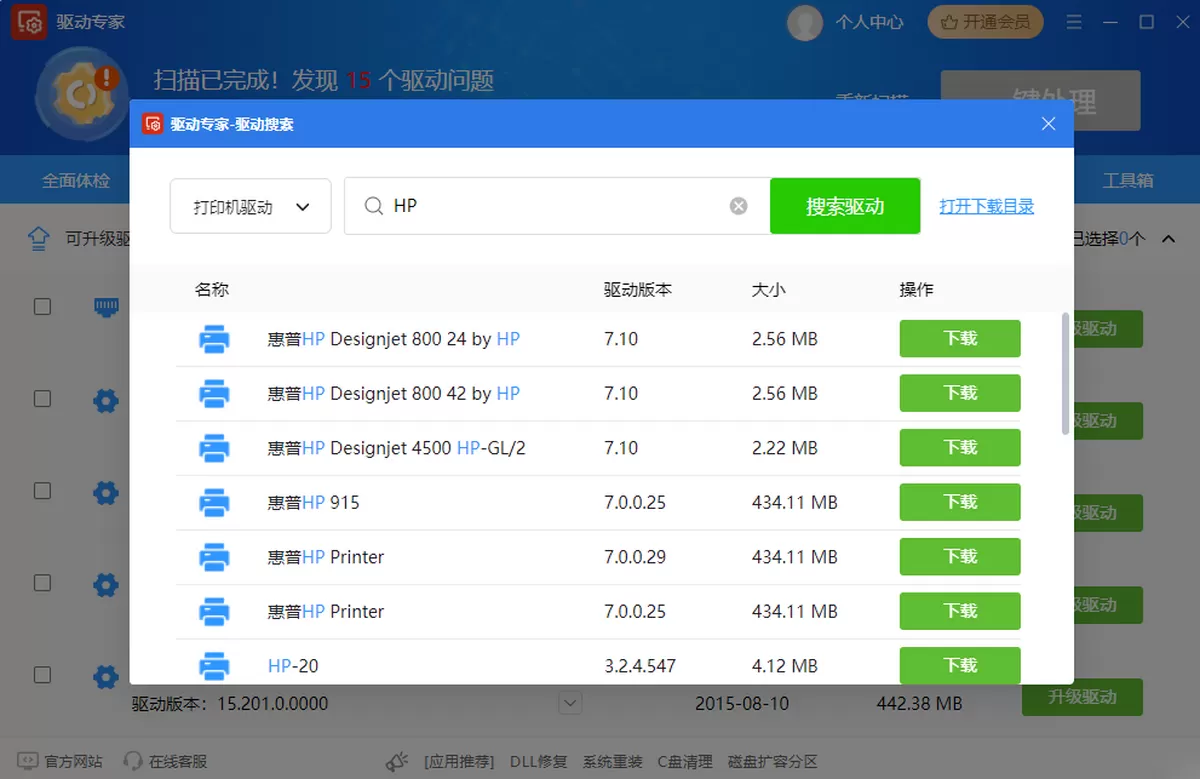1200x779 pixels.
Task: Click the date 2015-08-10
Action: coord(742,704)
